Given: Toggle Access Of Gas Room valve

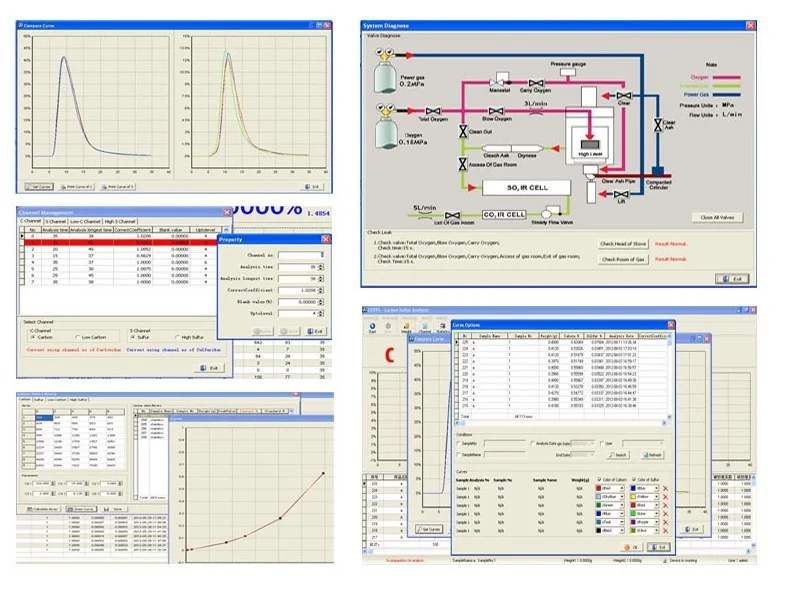Looking at the screenshot, I should [461, 166].
